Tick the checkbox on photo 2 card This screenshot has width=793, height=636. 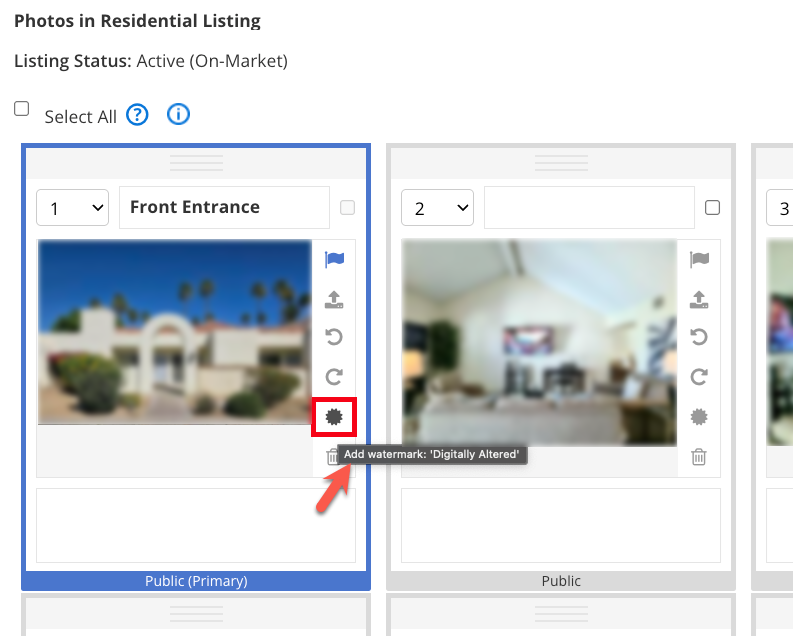[x=712, y=208]
